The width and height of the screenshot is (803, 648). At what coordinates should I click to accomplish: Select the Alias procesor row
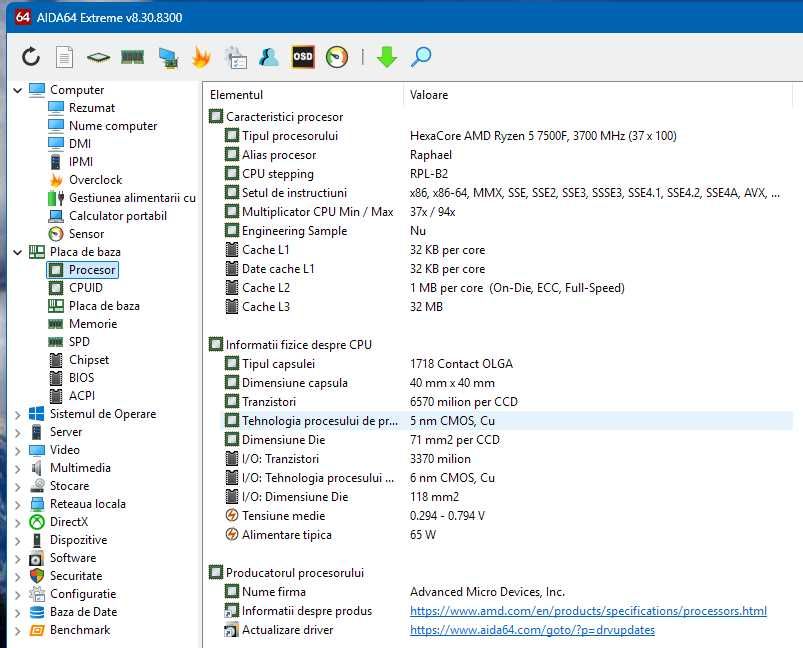[507, 155]
